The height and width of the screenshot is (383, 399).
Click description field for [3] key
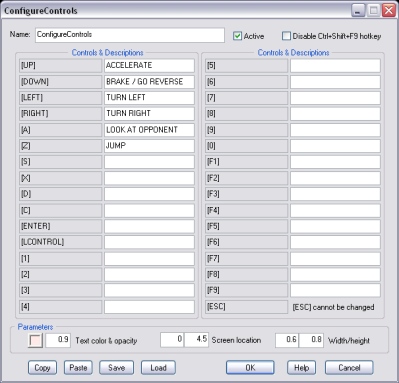(149, 291)
